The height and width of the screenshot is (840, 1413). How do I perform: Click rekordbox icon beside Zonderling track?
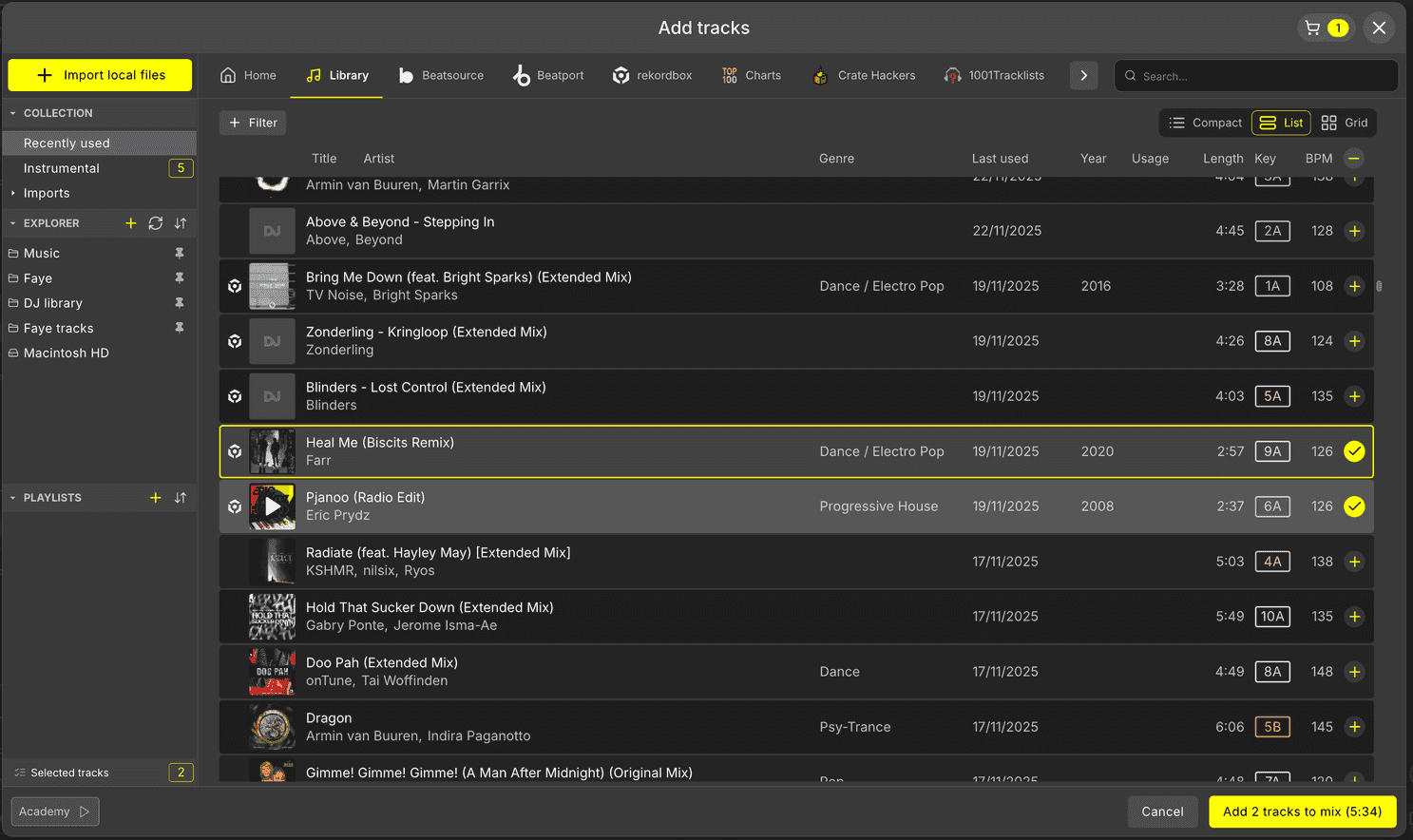point(235,341)
